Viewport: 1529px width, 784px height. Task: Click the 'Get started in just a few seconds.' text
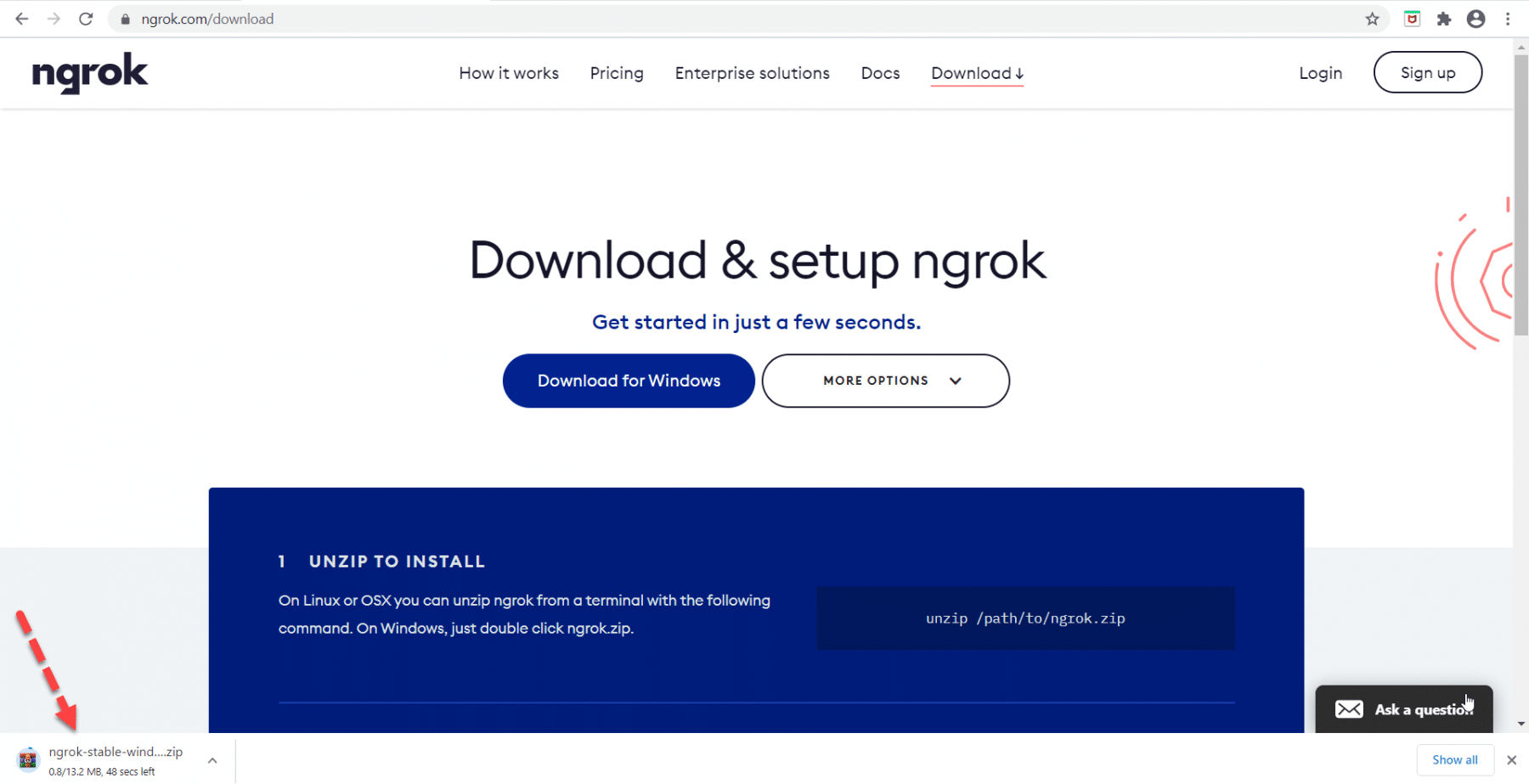click(x=756, y=322)
